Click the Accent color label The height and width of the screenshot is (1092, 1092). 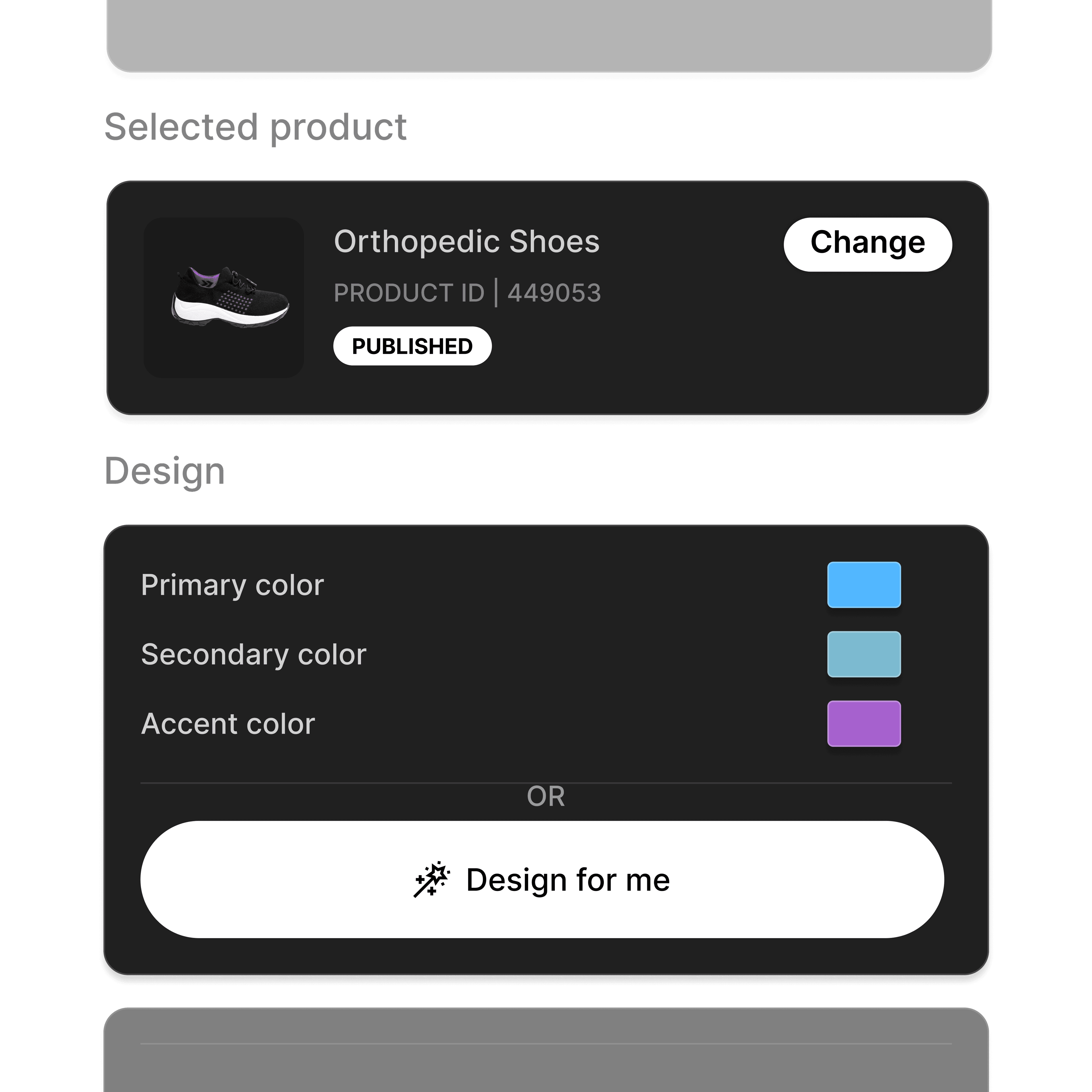pos(228,724)
